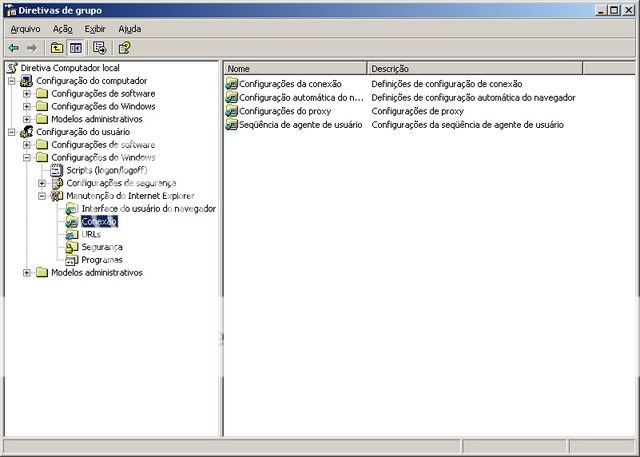Screen dimensions: 640x457
Task: Click the Forward arrow toolbar button
Action: point(32,48)
